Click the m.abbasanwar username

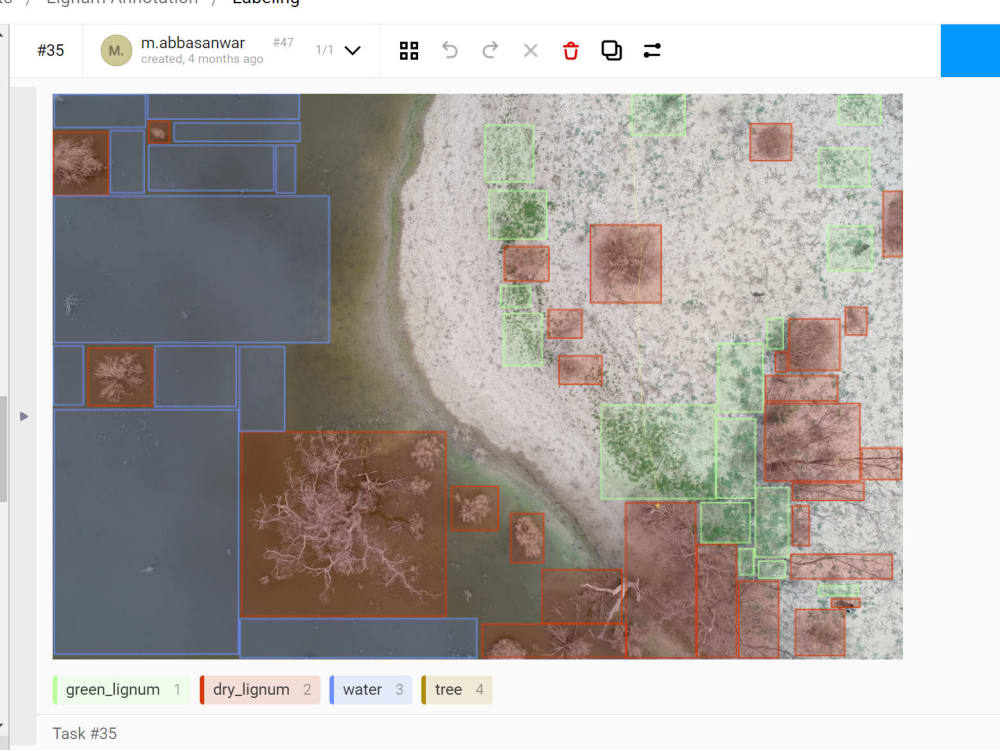pyautogui.click(x=193, y=43)
